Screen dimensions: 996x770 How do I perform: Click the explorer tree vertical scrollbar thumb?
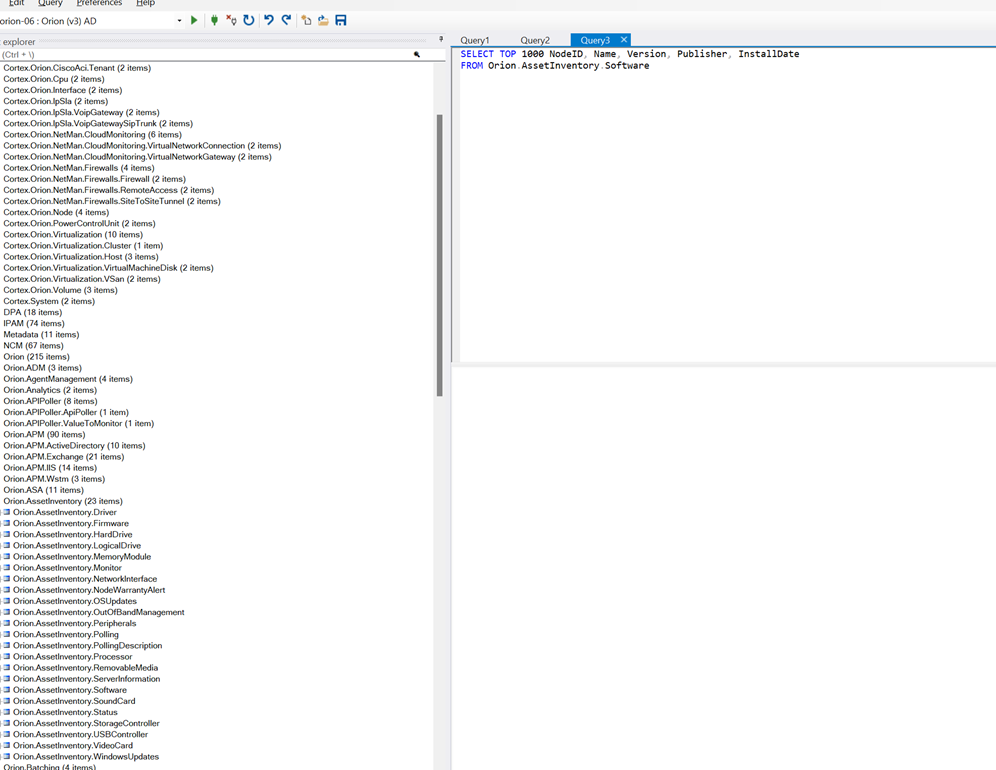[440, 255]
